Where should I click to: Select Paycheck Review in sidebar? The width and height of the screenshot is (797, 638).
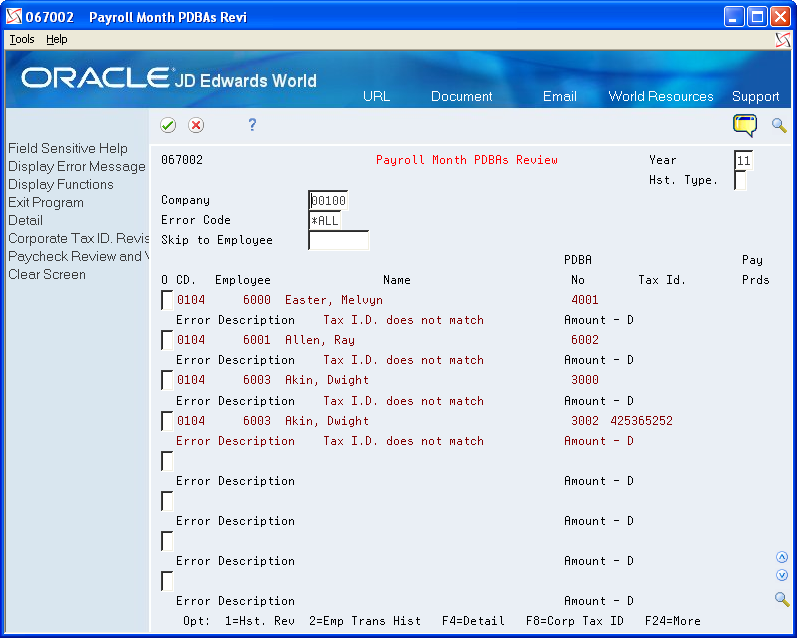click(78, 256)
